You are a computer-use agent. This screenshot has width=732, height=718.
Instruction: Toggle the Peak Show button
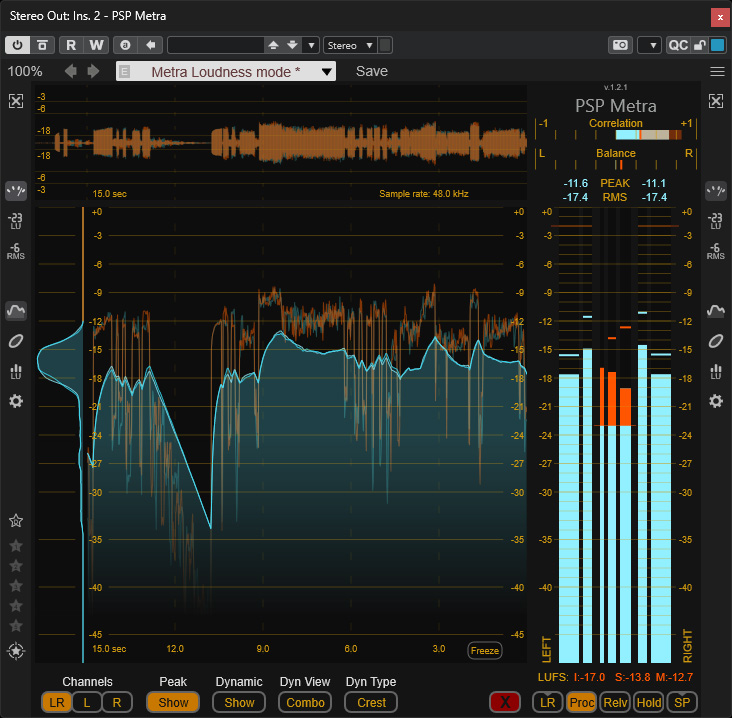(173, 702)
